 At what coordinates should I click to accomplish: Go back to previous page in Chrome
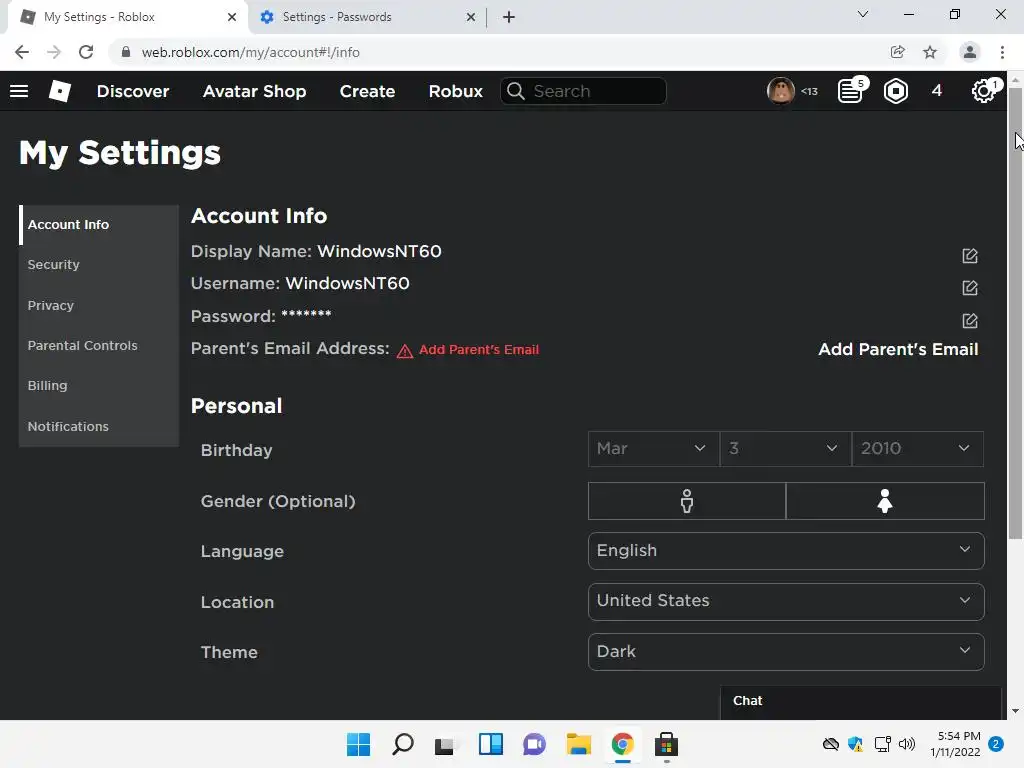[x=22, y=52]
